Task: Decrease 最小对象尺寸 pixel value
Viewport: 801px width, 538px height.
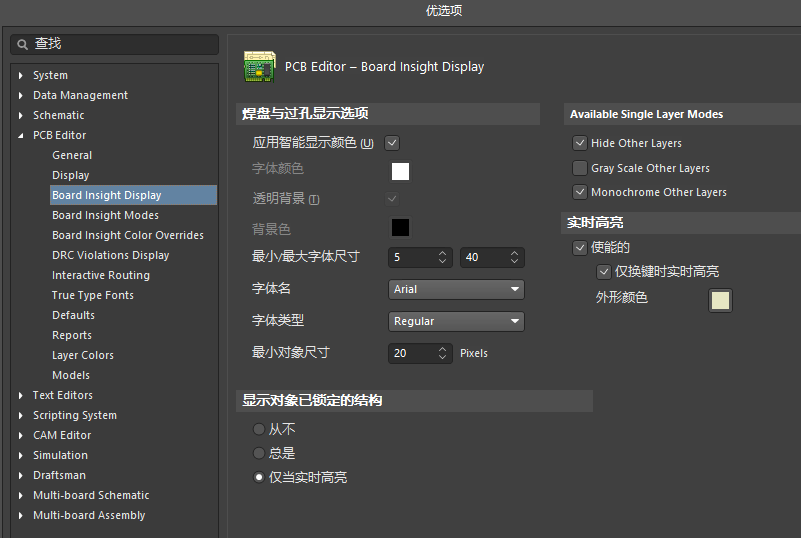Action: point(442,358)
